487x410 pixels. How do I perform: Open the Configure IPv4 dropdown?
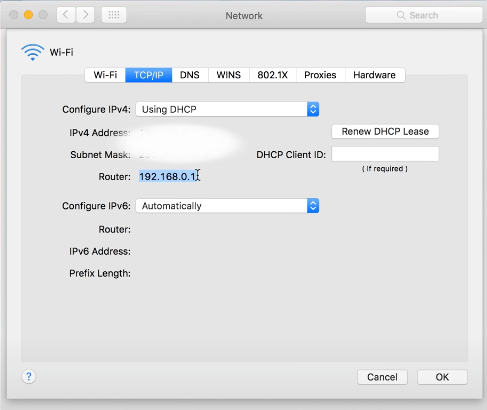point(227,109)
